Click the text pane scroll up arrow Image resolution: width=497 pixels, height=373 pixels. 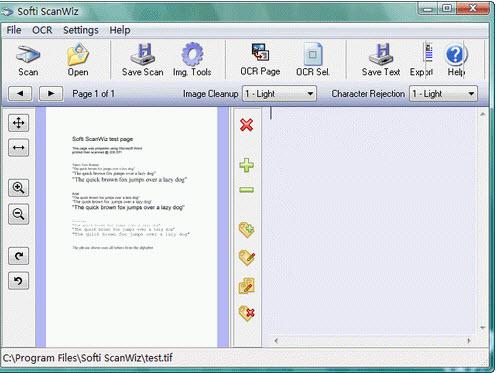coord(482,114)
